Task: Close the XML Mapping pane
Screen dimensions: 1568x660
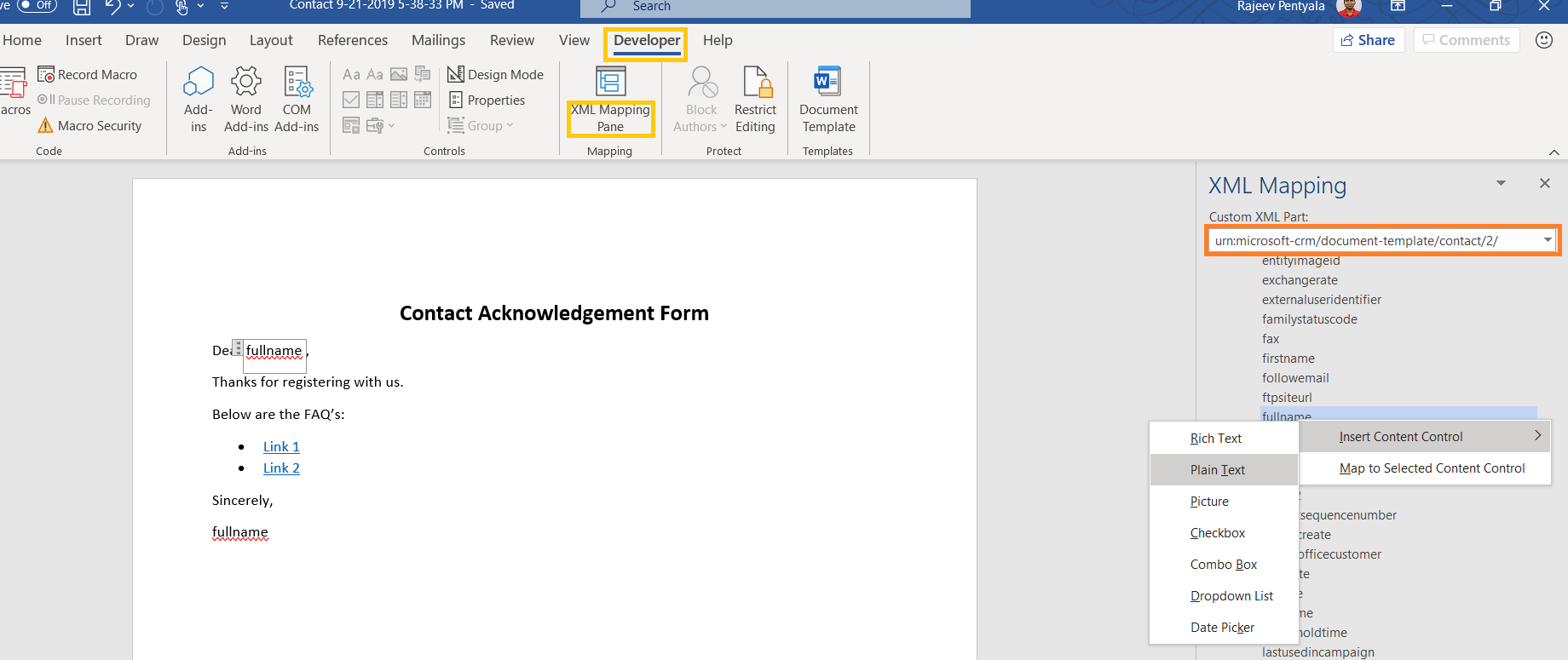Action: 1545,183
